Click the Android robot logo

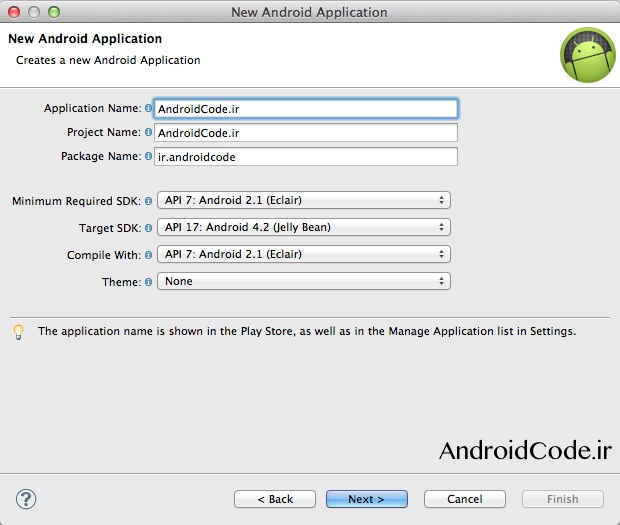[x=586, y=53]
